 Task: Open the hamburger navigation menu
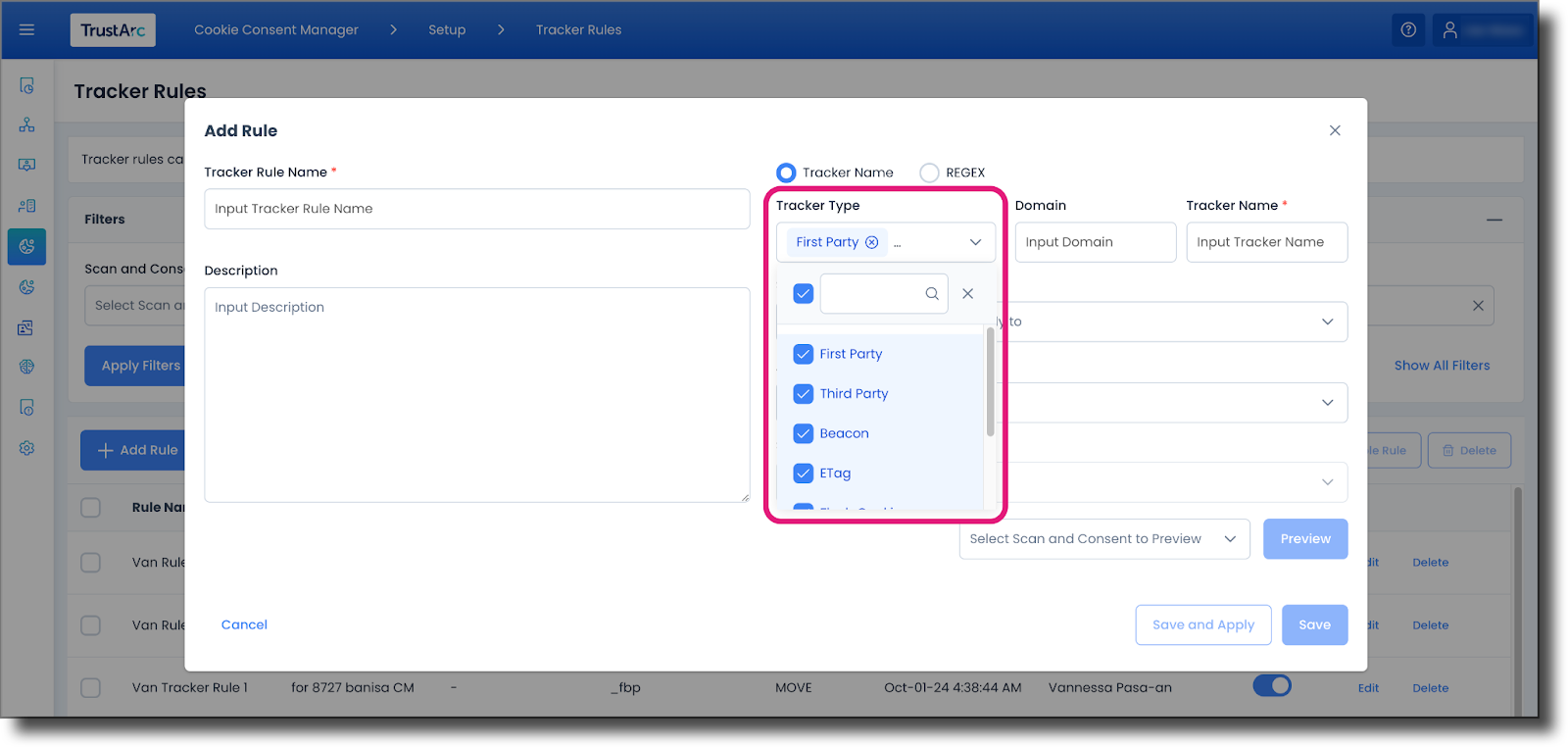pyautogui.click(x=26, y=29)
